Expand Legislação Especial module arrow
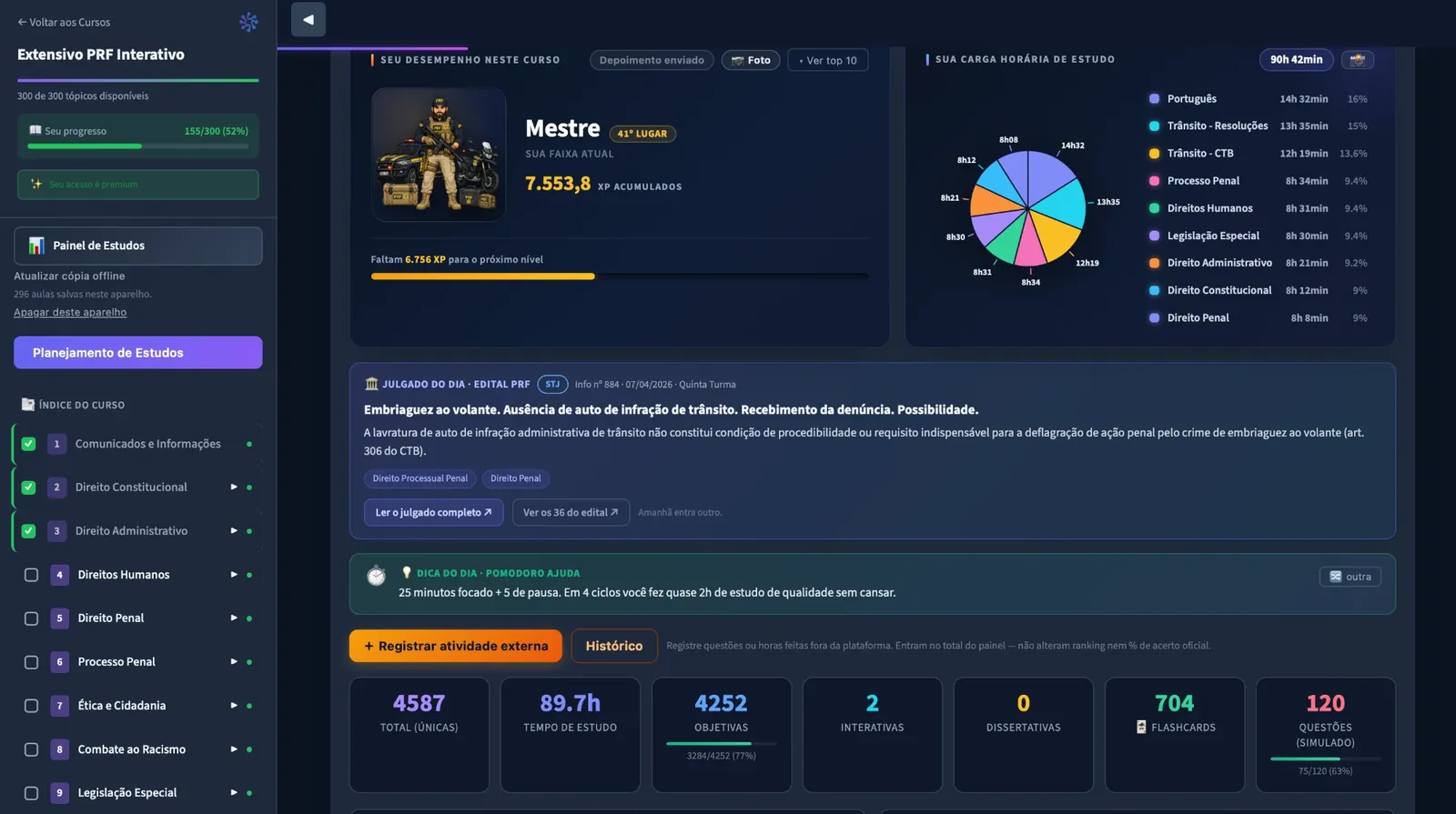This screenshot has height=814, width=1456. (234, 793)
